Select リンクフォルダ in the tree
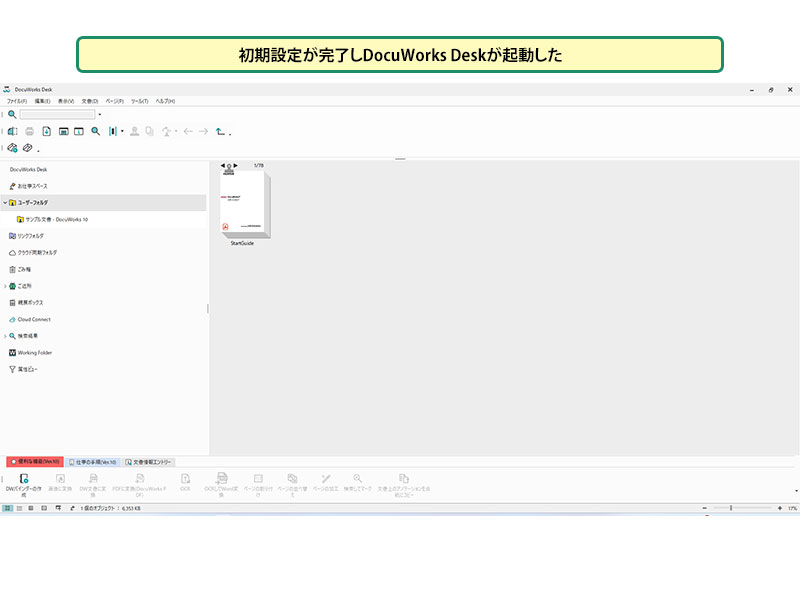This screenshot has width=800, height=600. [27, 236]
